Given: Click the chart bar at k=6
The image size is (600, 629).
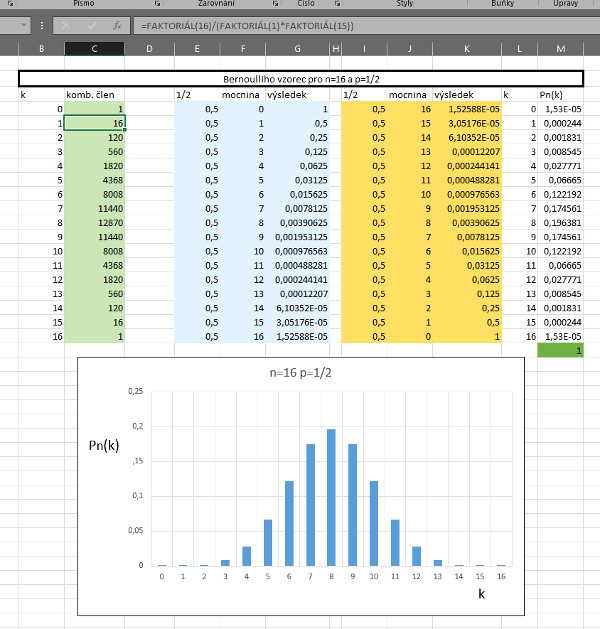Looking at the screenshot, I should (x=289, y=523).
